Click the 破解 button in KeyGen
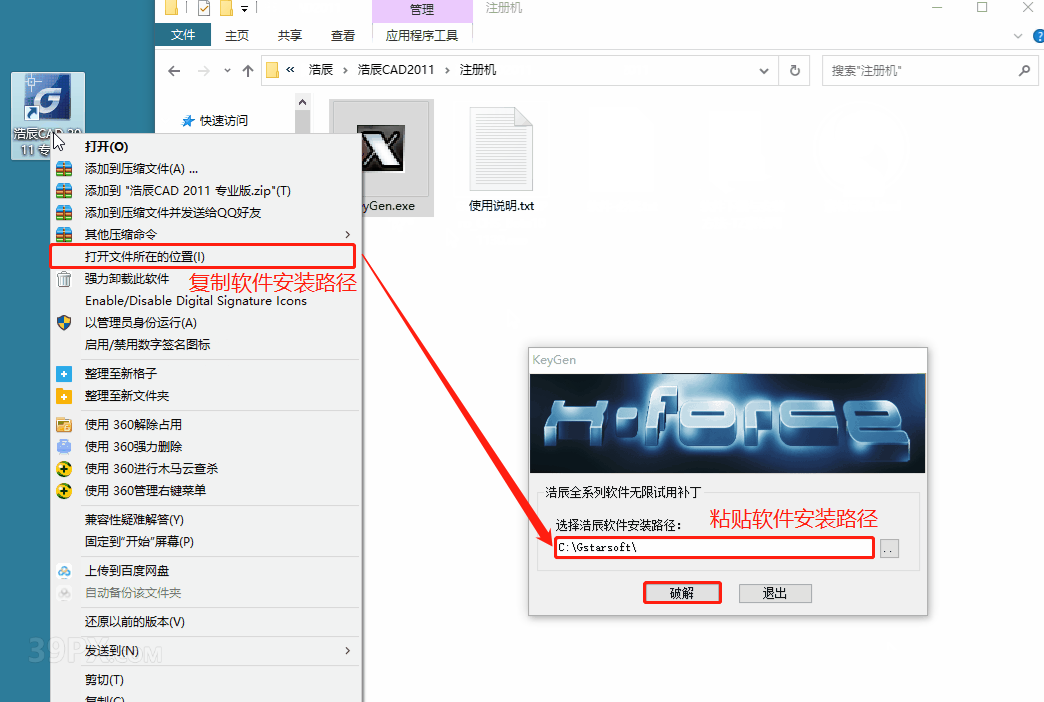 682,592
